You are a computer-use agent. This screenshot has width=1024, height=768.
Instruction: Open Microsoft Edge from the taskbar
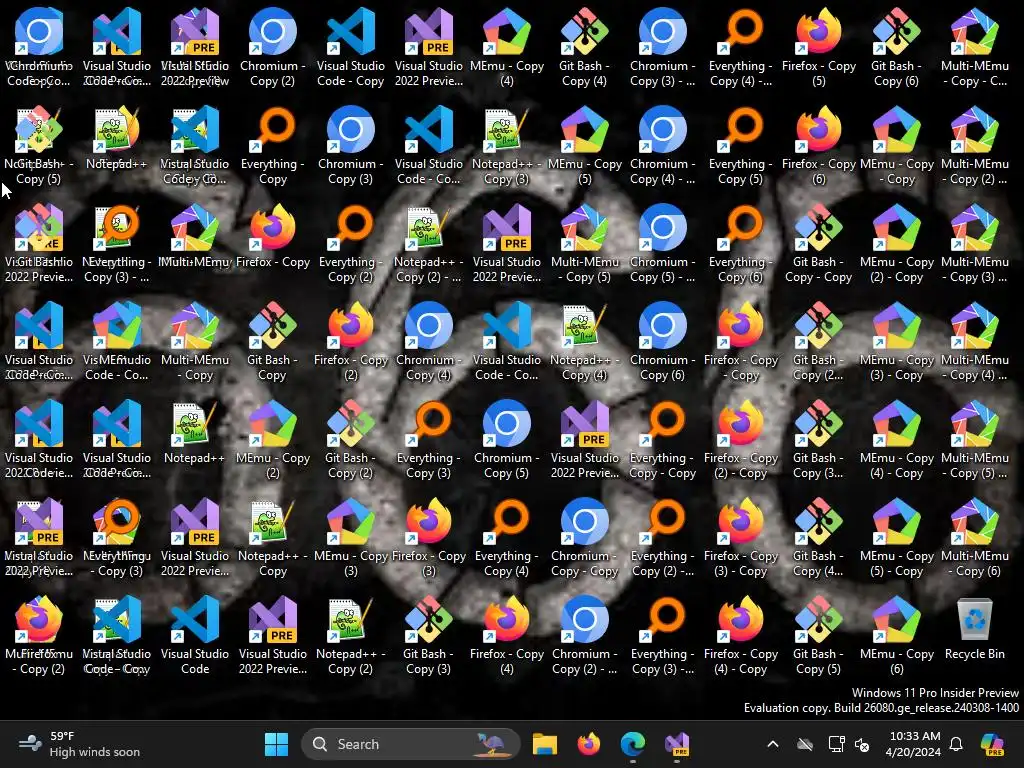point(633,744)
